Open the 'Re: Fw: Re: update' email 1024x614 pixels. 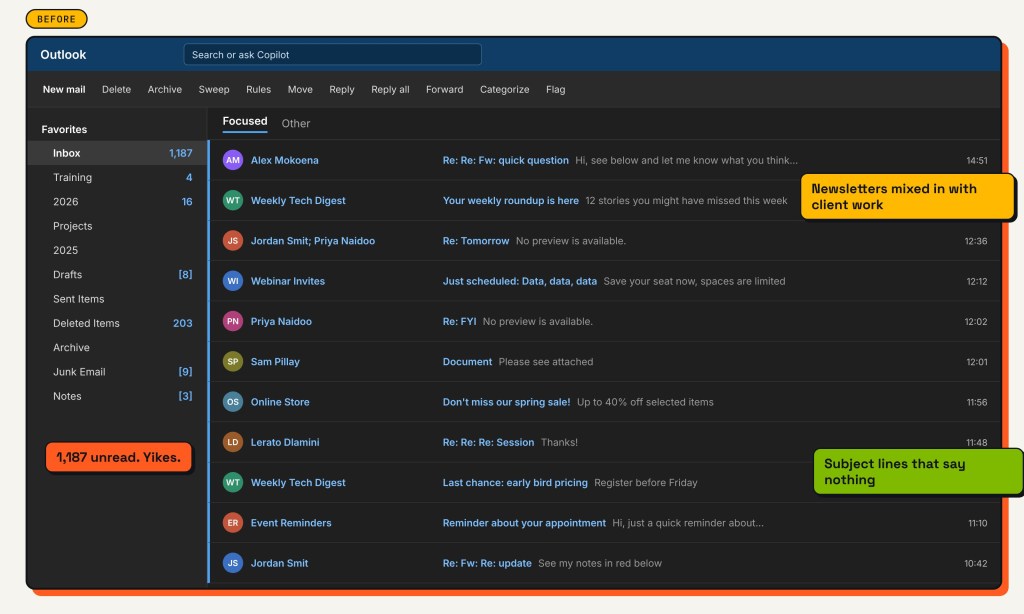(x=605, y=563)
